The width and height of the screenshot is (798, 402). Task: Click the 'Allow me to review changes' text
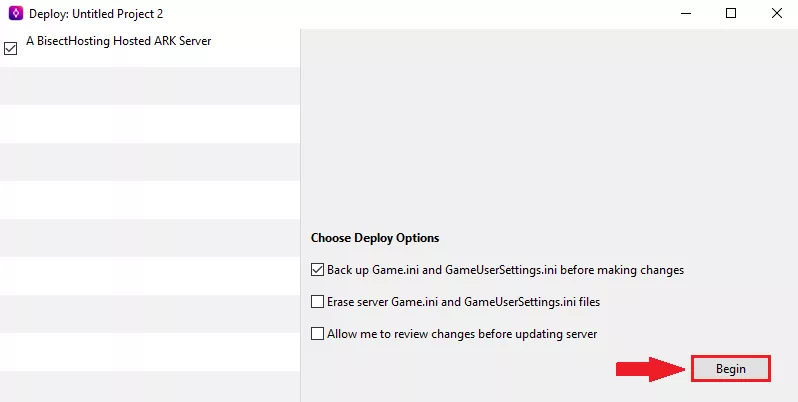click(462, 334)
